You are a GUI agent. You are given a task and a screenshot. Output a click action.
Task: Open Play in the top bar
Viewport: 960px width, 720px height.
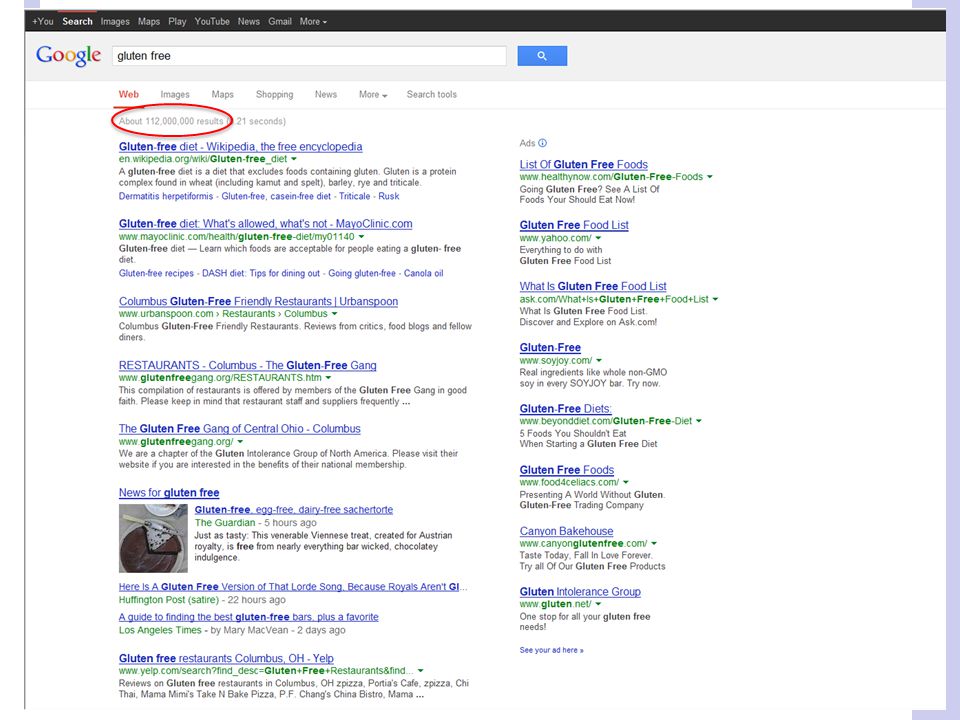177,21
